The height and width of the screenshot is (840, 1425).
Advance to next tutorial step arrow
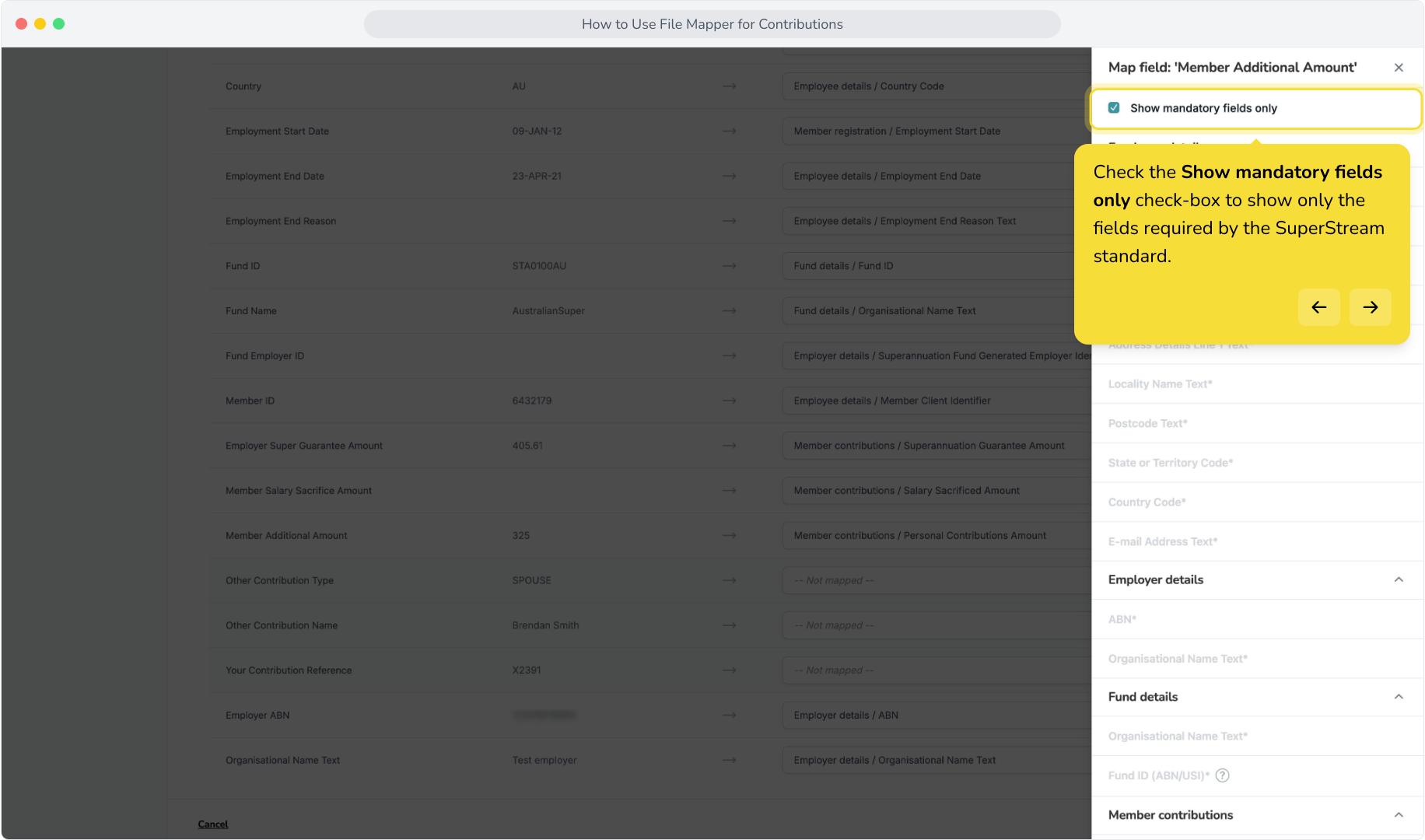coord(1370,307)
